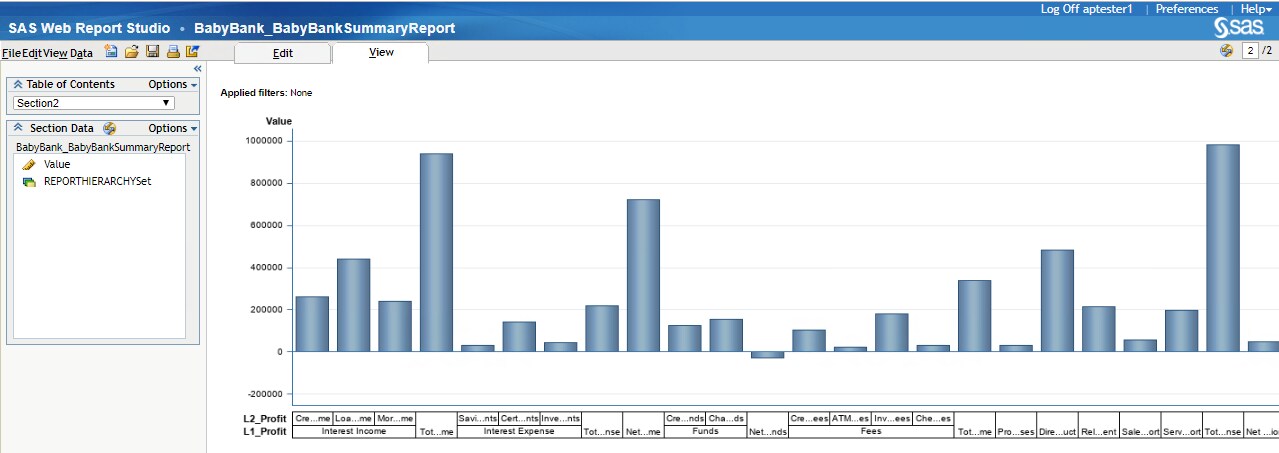Click the page number input field
Viewport: 1279px width, 453px height.
[x=1249, y=51]
